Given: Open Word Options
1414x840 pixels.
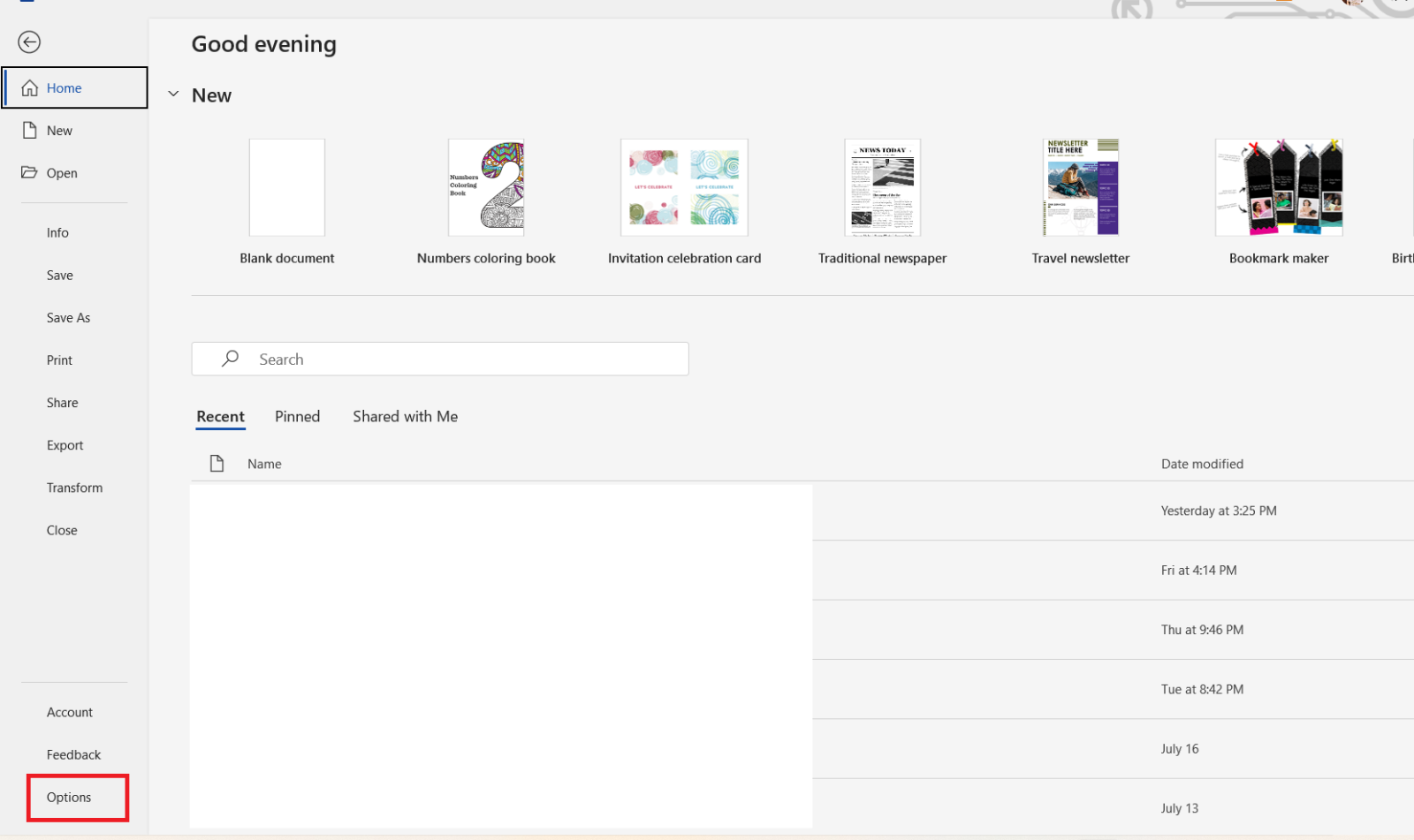Looking at the screenshot, I should point(69,797).
